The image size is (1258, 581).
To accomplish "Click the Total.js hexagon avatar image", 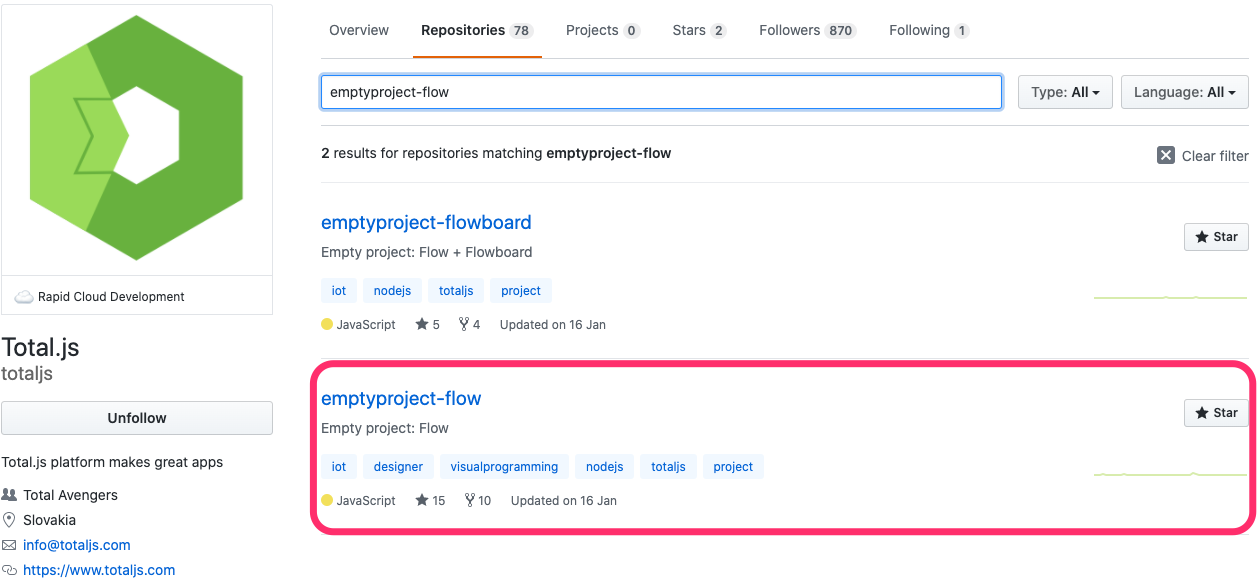I will click(137, 138).
